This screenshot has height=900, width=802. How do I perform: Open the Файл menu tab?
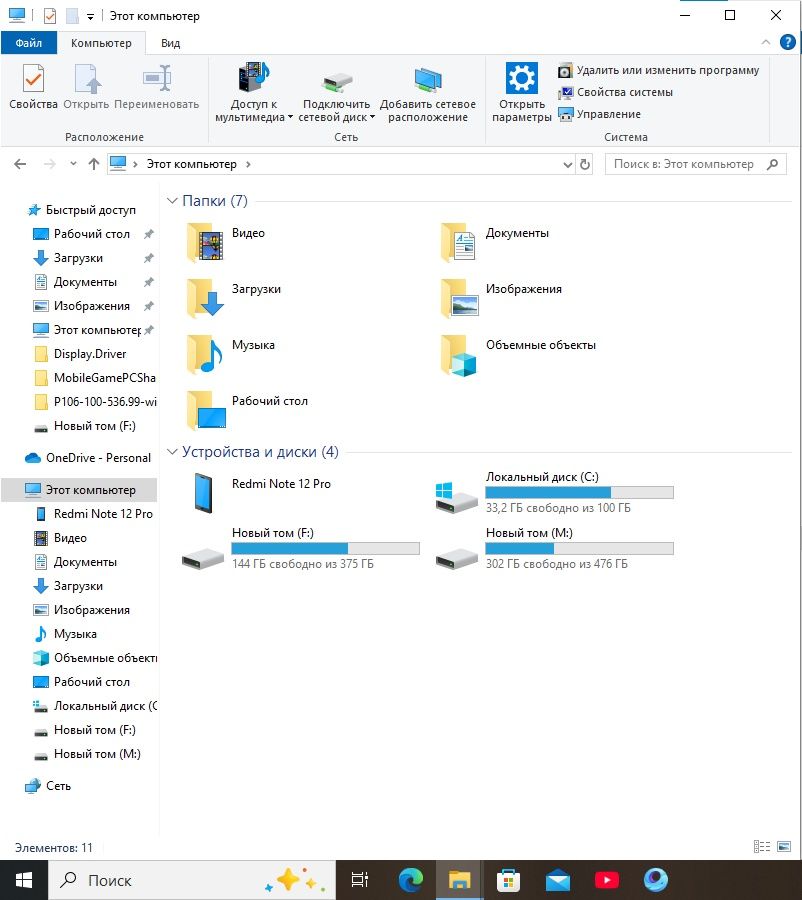[29, 43]
